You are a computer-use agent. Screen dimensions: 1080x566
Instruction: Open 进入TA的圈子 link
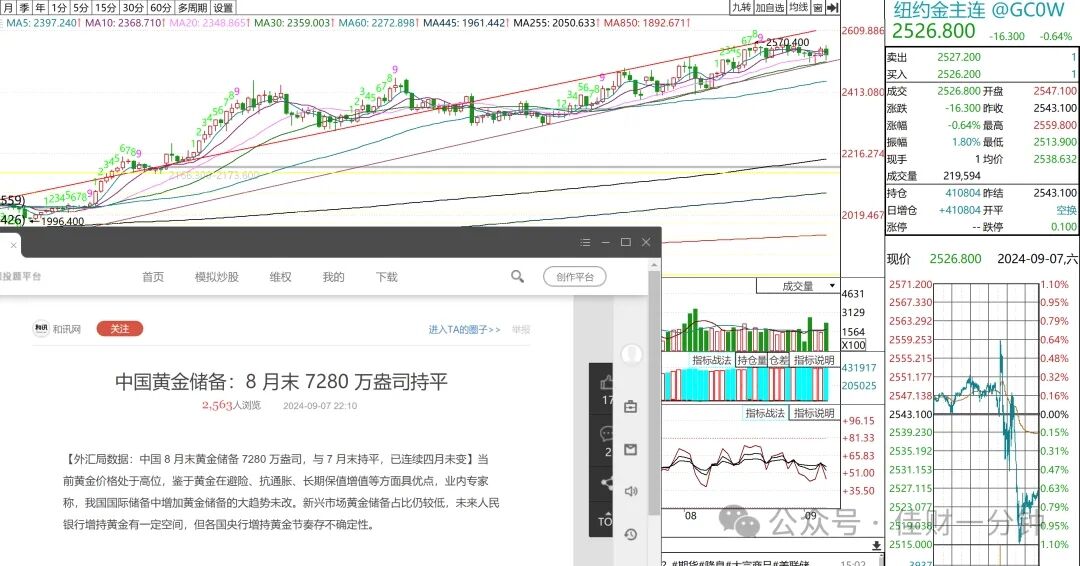pos(464,330)
